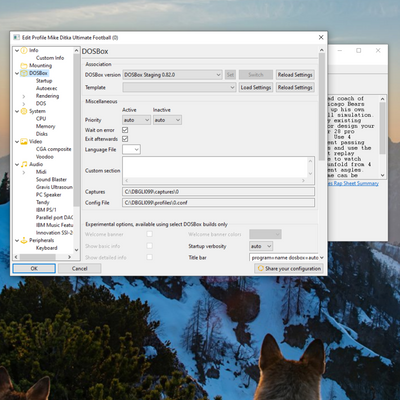Open the Template dropdown
This screenshot has width=400, height=400.
(x=179, y=87)
